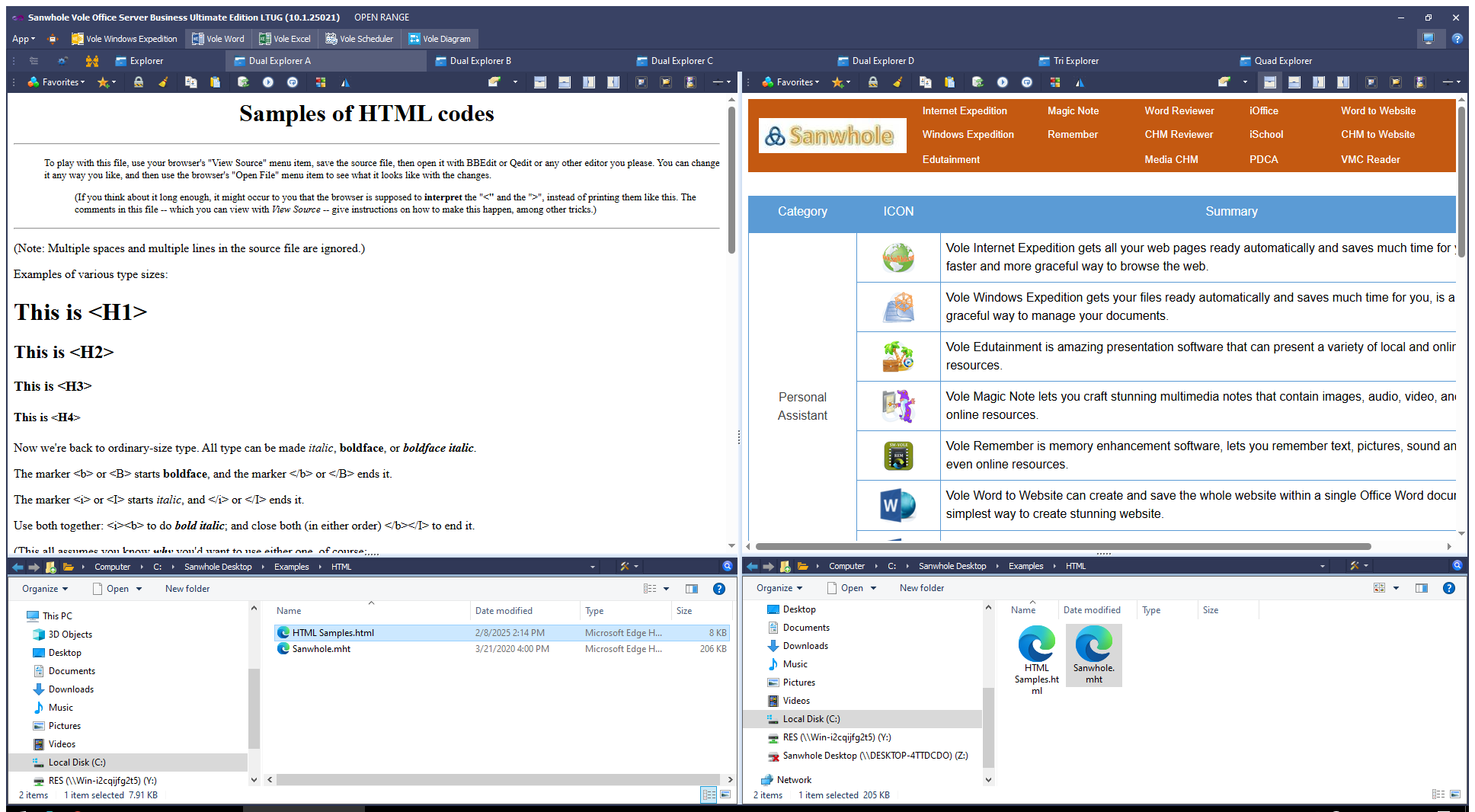This screenshot has height=812, width=1475.
Task: Click Date modified column header in left list
Action: click(x=504, y=611)
